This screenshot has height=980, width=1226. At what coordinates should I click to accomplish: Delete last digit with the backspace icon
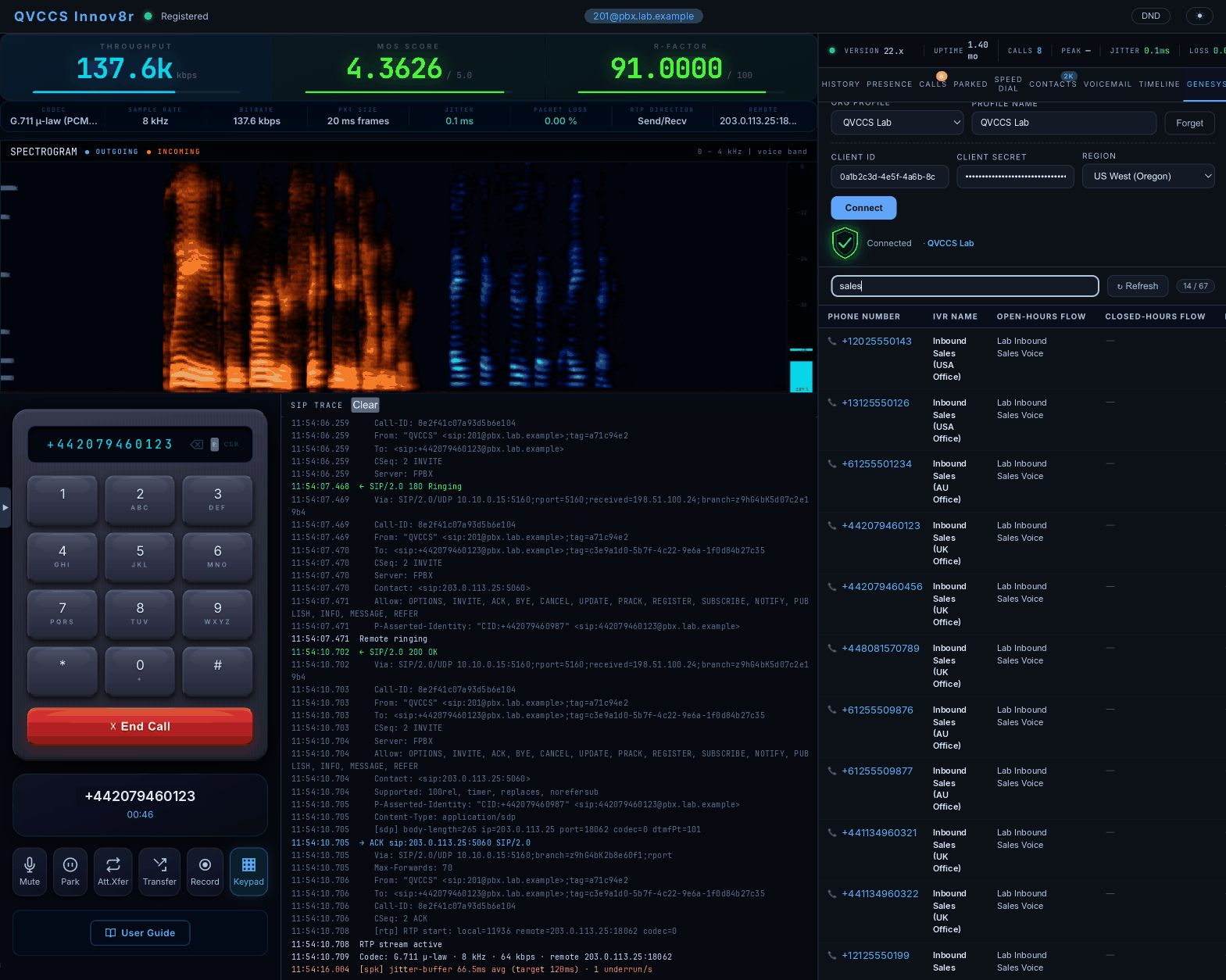pyautogui.click(x=197, y=445)
